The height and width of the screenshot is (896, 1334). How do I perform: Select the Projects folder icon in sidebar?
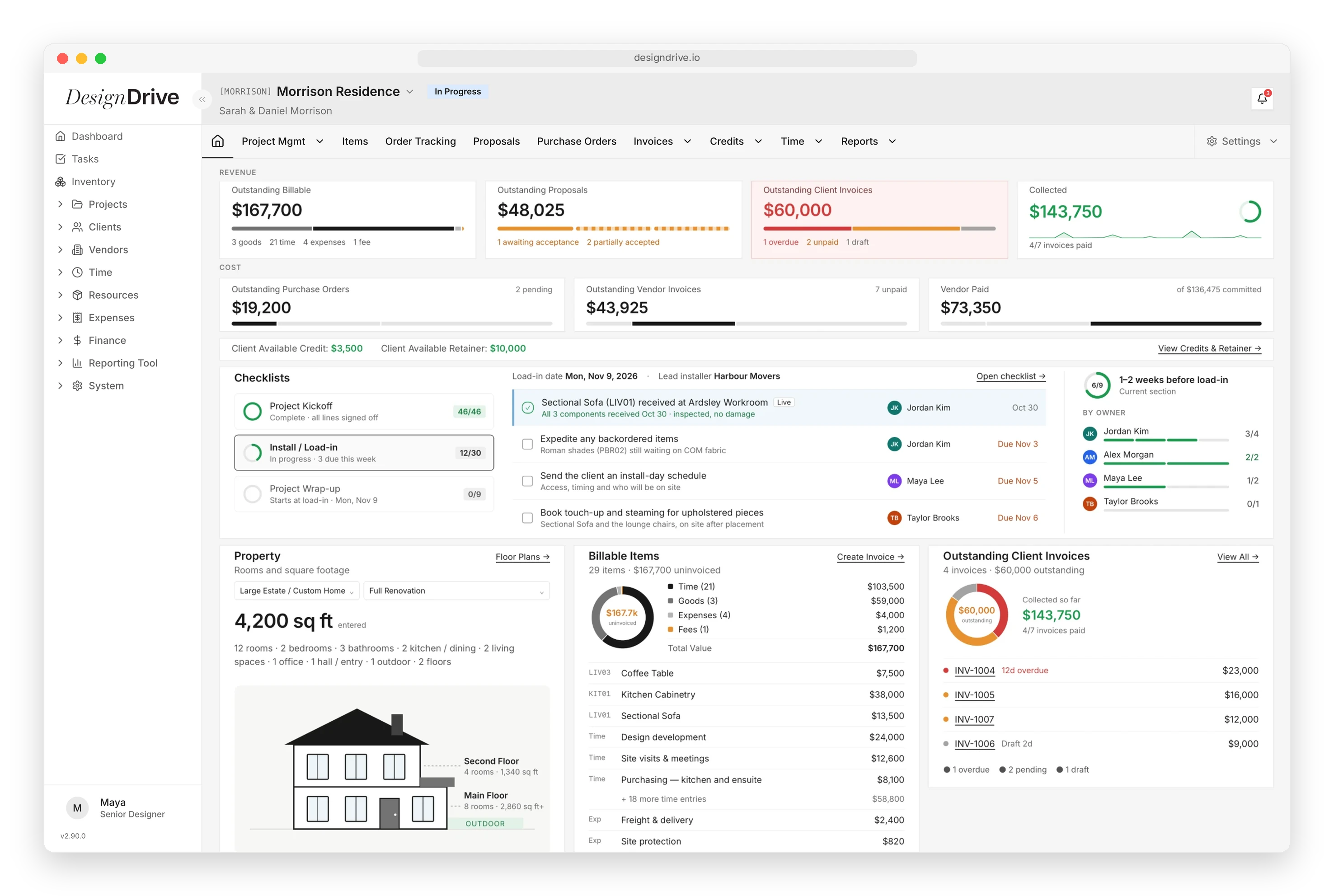coord(77,204)
